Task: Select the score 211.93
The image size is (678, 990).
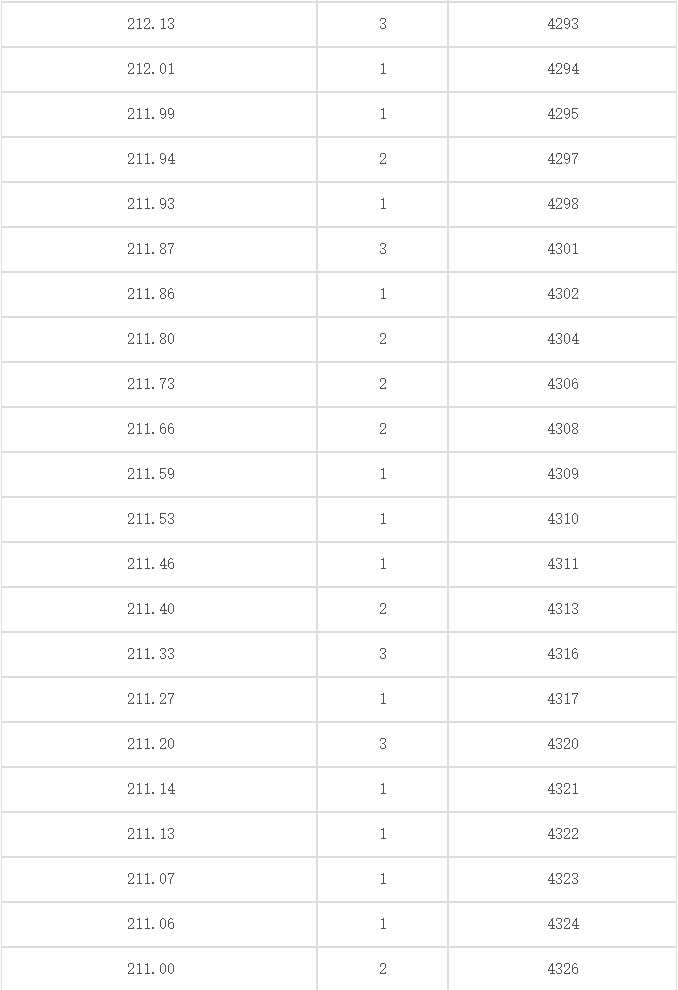Action: [151, 204]
